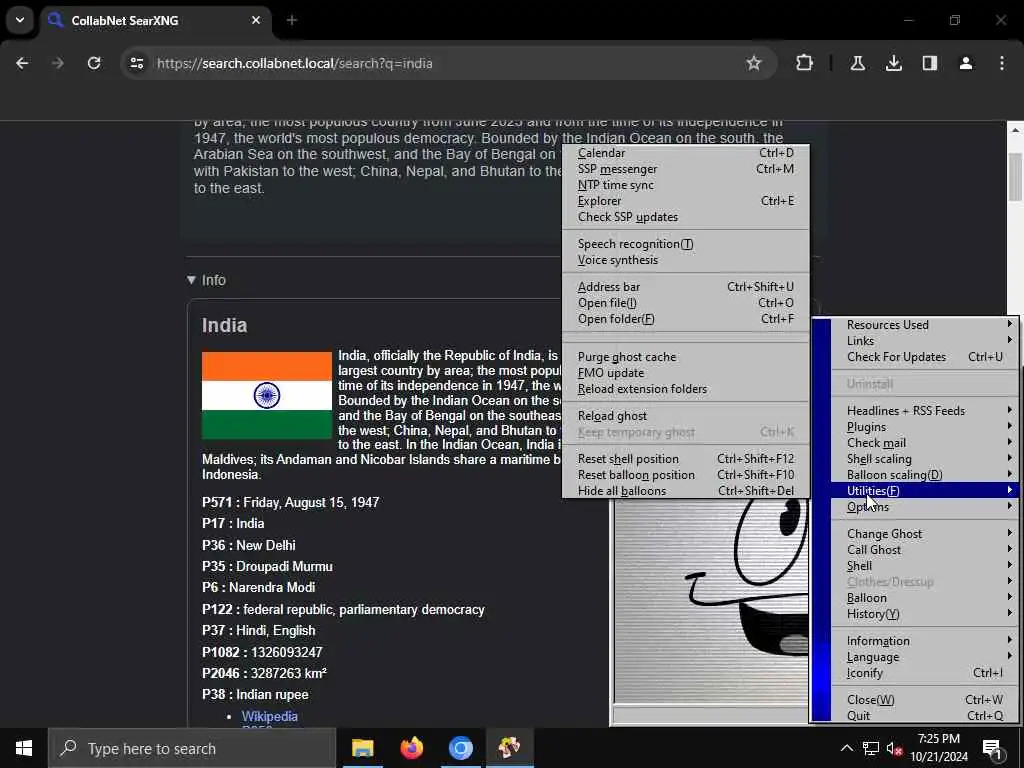This screenshot has width=1024, height=768.
Task: Select Reload extension folders
Action: [685, 389]
